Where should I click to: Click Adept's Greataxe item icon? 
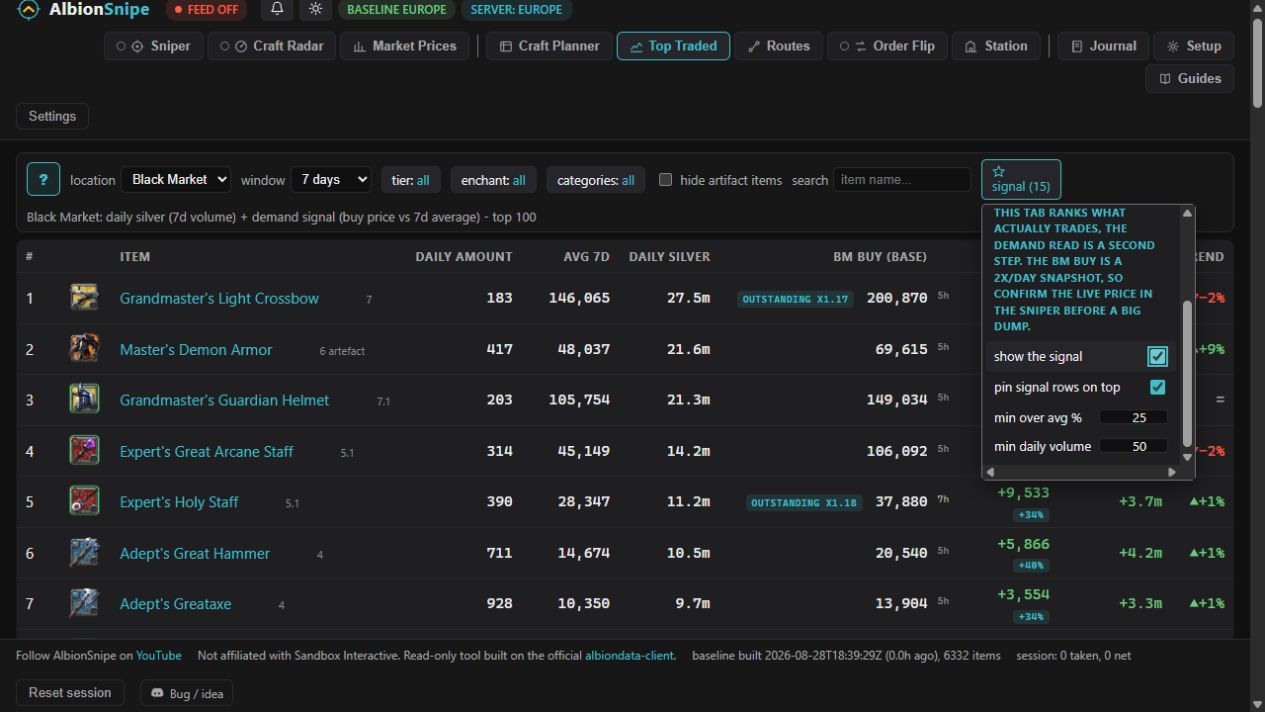tap(84, 603)
